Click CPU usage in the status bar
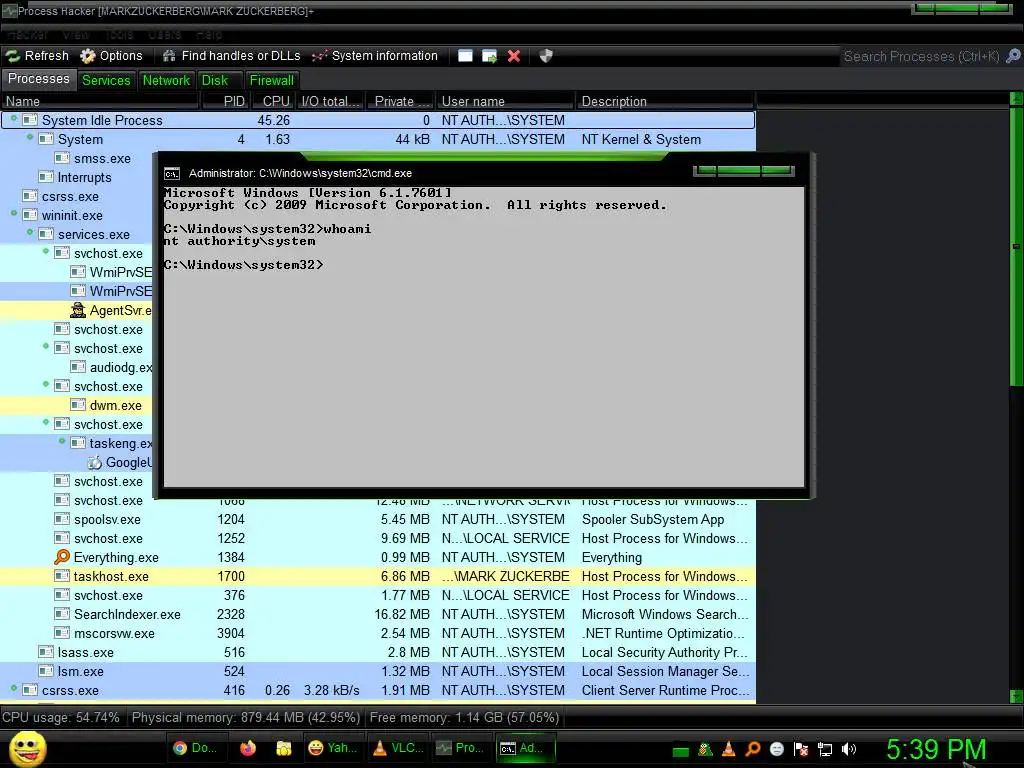1024x768 pixels. [x=61, y=718]
